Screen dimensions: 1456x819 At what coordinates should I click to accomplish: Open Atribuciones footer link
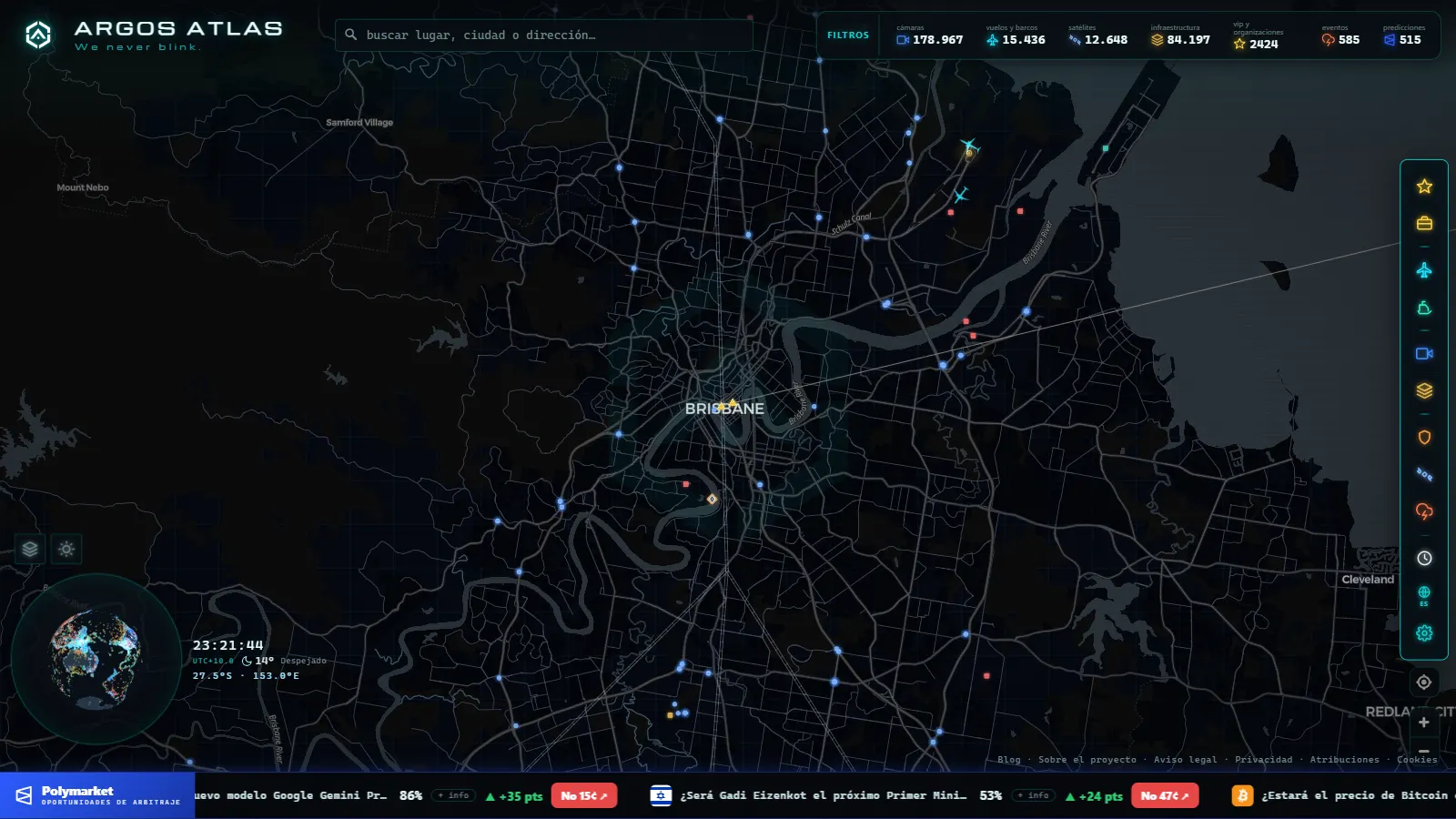click(1344, 760)
